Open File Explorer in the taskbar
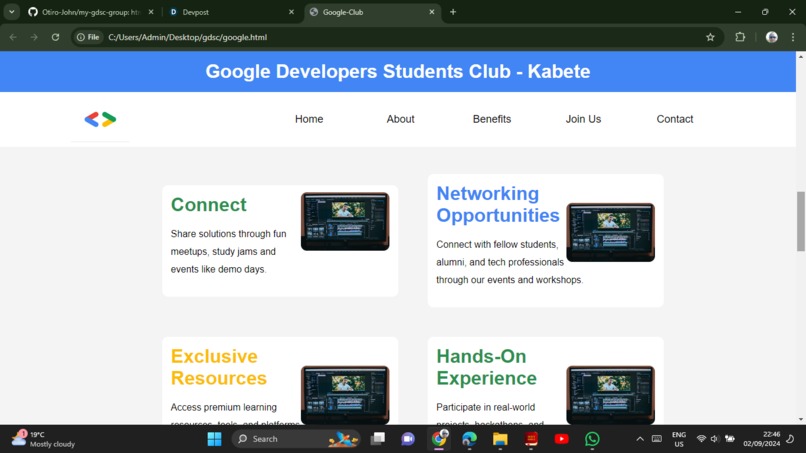The width and height of the screenshot is (806, 453). coord(500,439)
